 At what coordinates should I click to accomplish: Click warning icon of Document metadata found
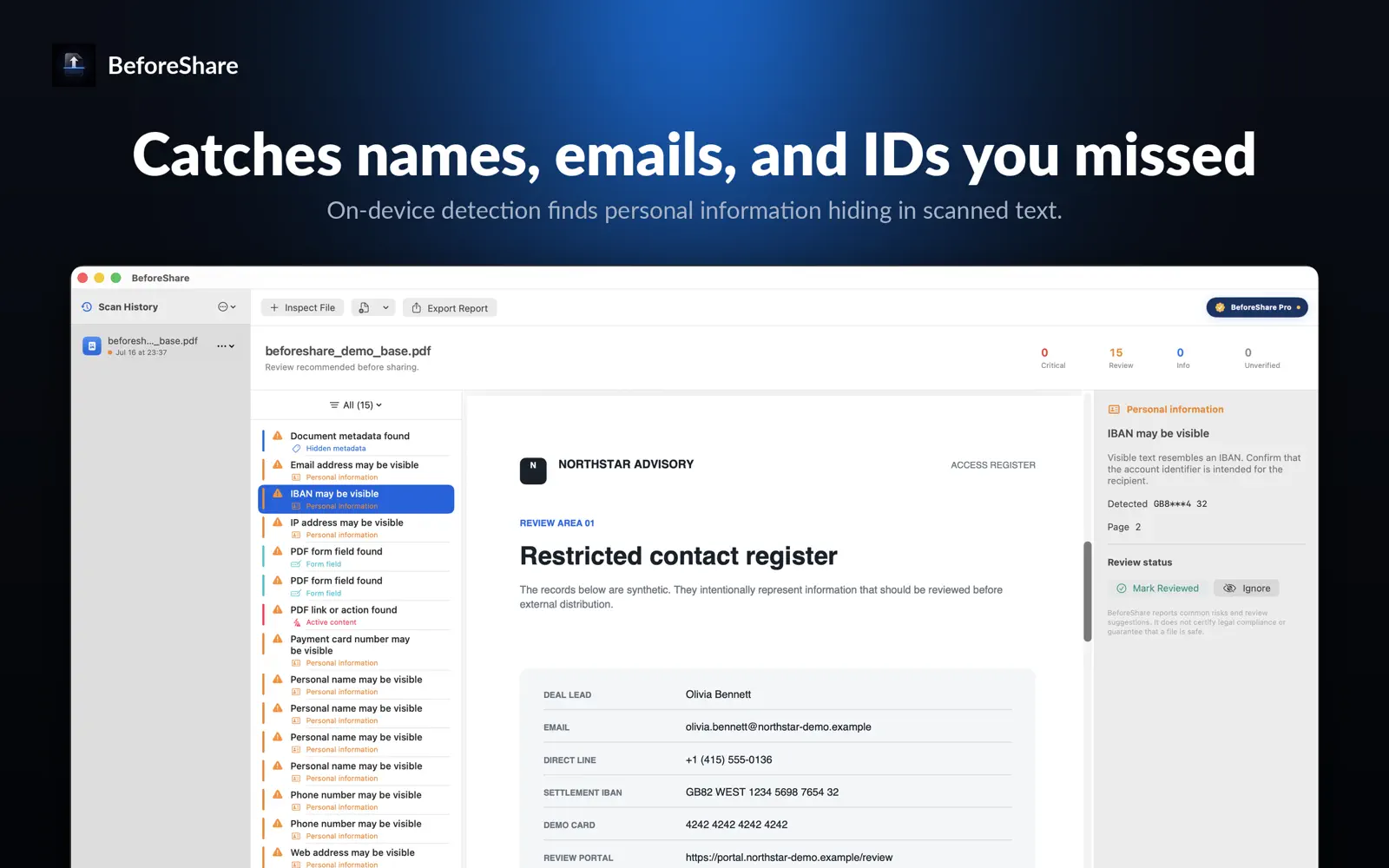278,436
